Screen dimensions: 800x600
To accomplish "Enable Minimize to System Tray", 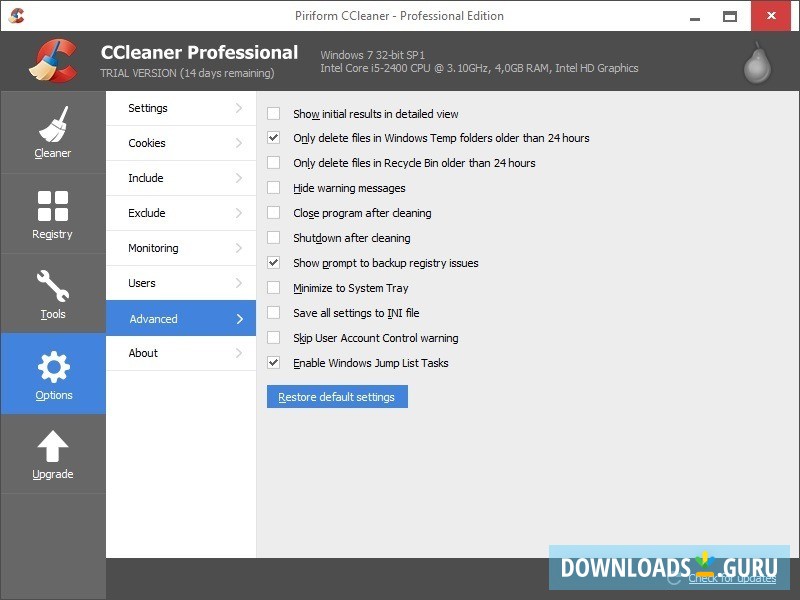I will tap(273, 288).
